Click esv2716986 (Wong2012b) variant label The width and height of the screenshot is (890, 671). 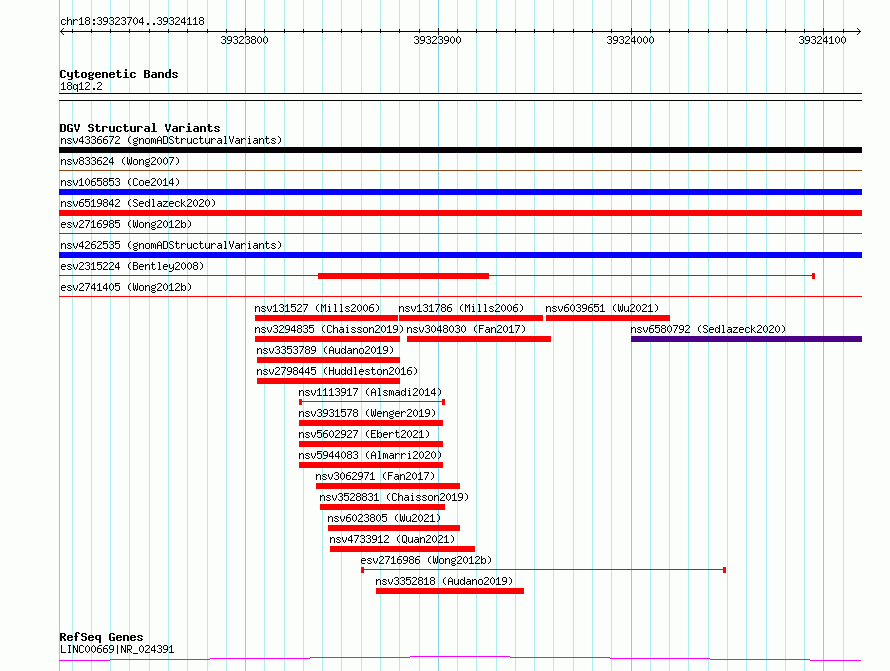426,560
